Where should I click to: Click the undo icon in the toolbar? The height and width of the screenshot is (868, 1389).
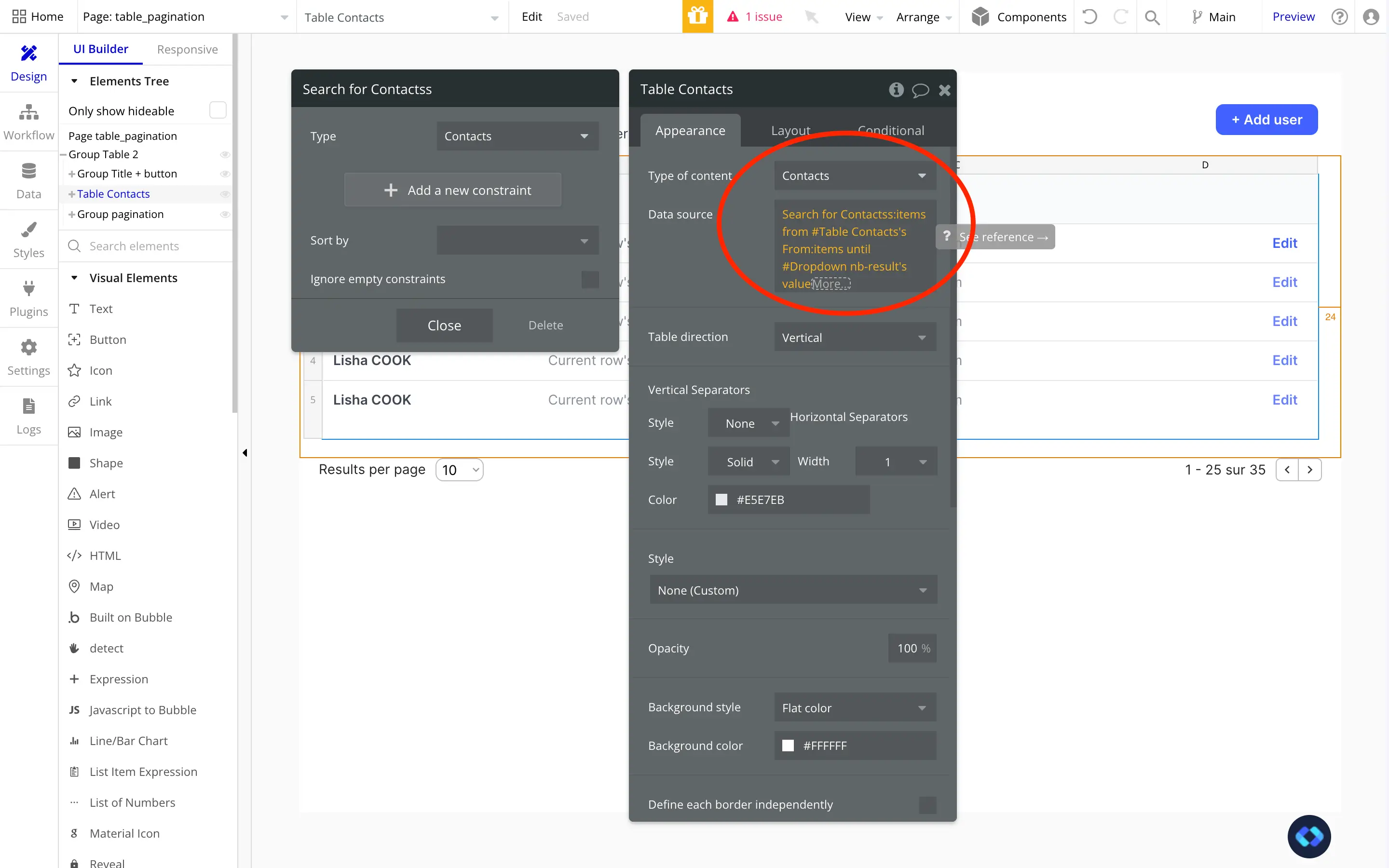tap(1089, 17)
